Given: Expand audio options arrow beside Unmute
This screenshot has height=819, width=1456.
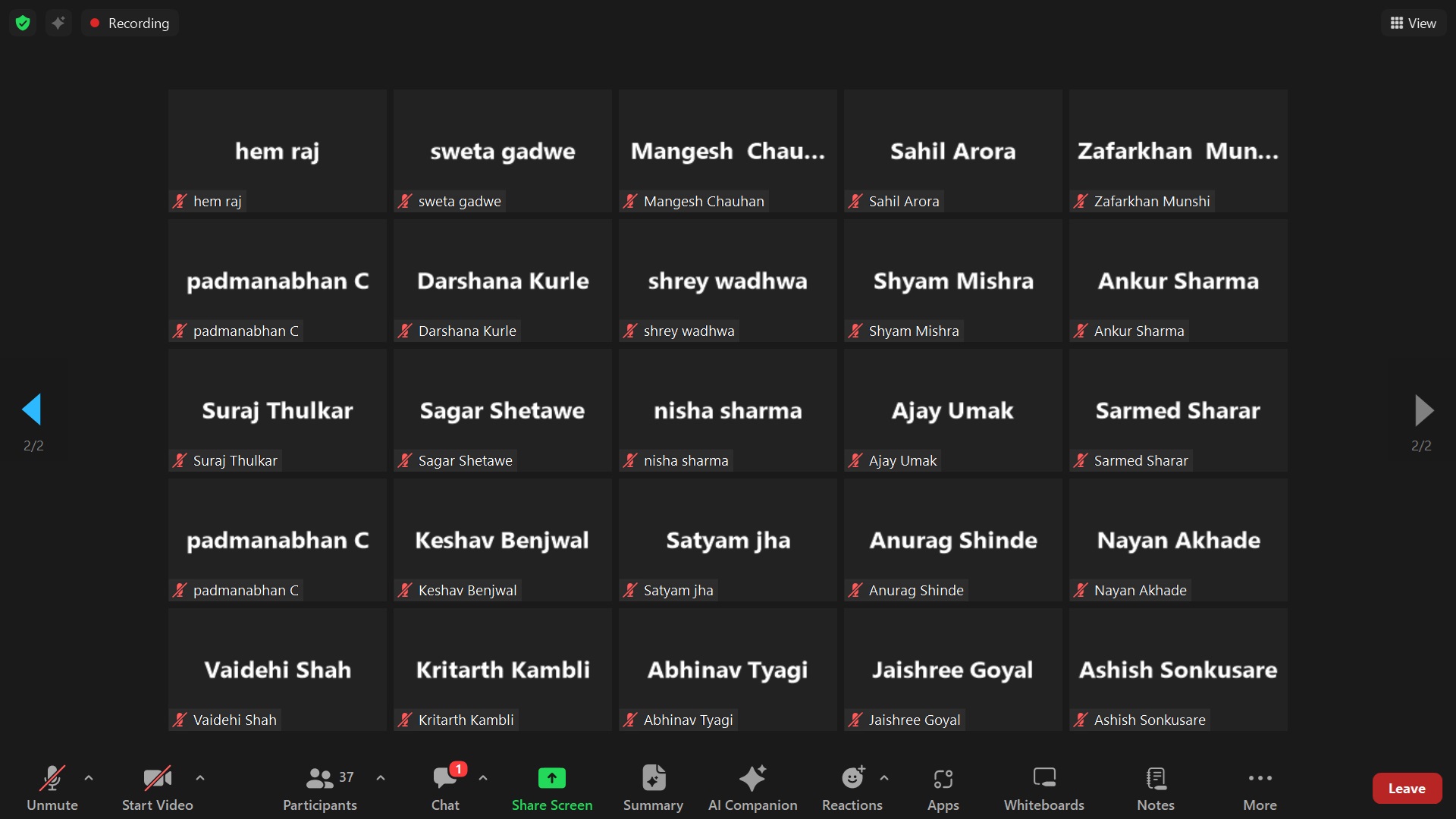Looking at the screenshot, I should click(x=89, y=777).
